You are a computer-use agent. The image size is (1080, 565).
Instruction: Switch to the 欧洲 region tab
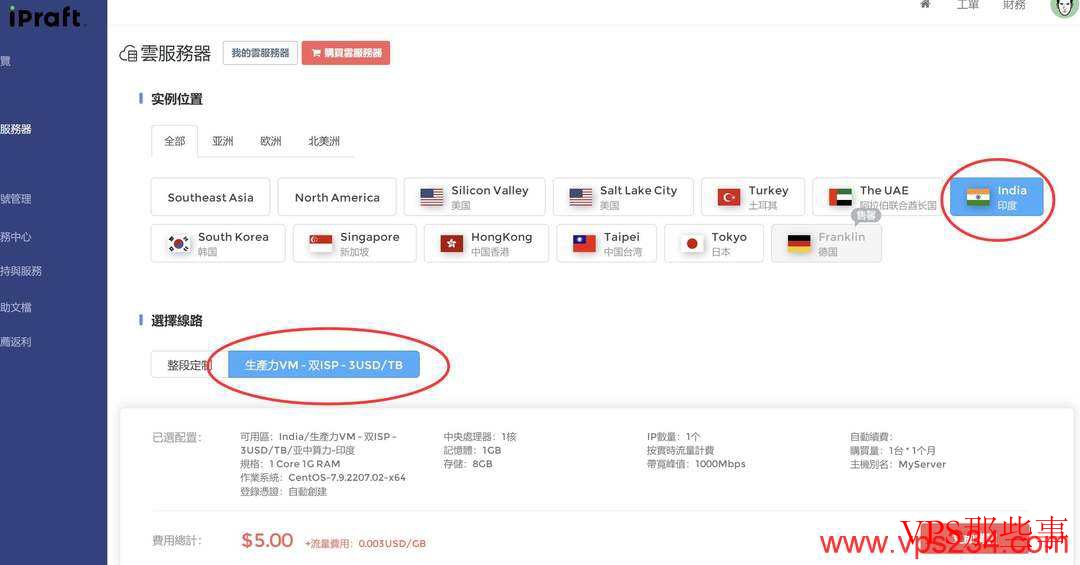click(271, 141)
